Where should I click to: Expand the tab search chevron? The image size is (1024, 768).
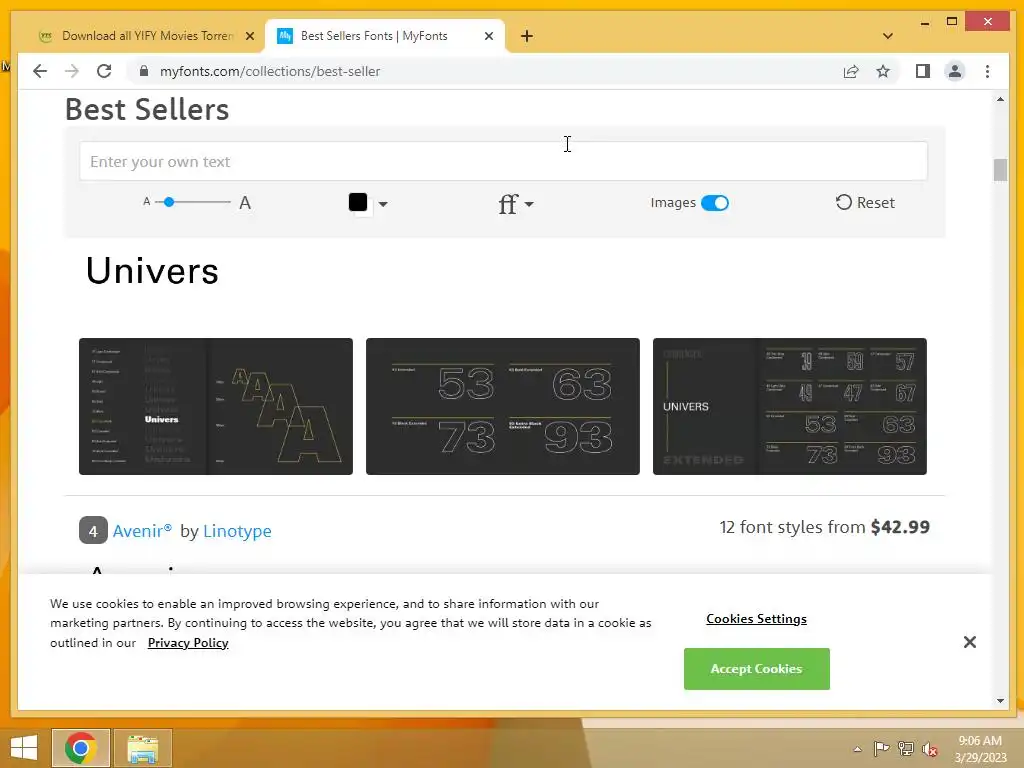pos(888,36)
